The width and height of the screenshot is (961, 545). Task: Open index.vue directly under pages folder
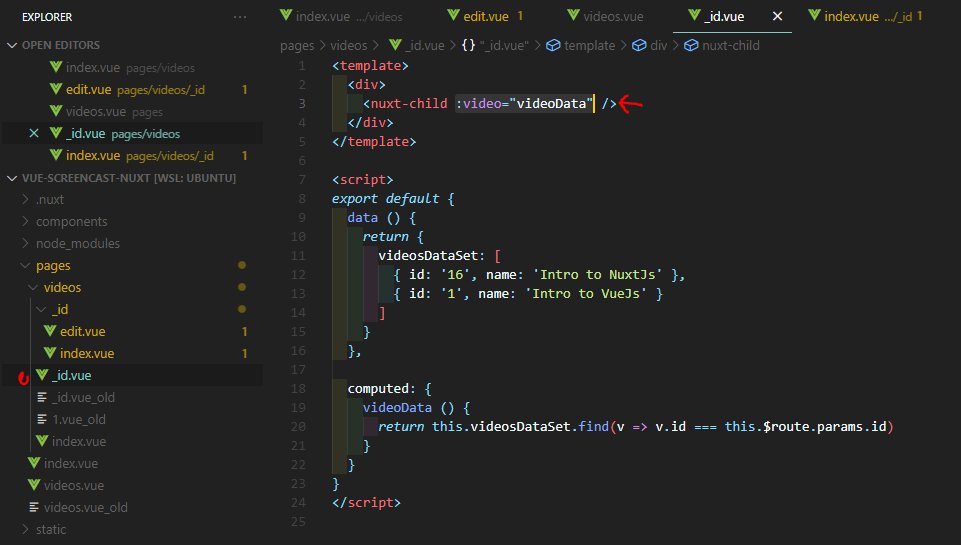(x=132, y=463)
